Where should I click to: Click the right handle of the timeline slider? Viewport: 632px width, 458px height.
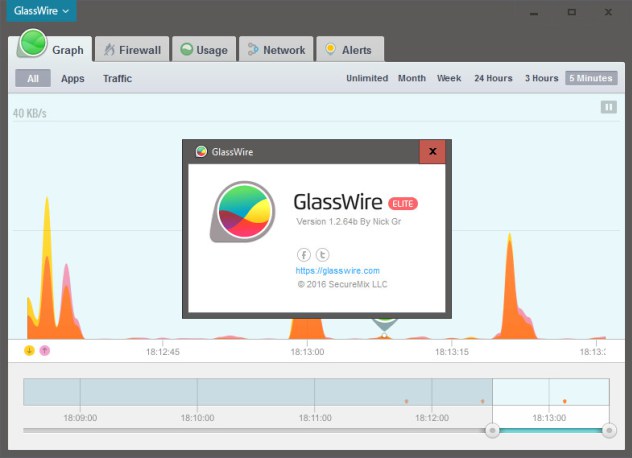coord(609,431)
